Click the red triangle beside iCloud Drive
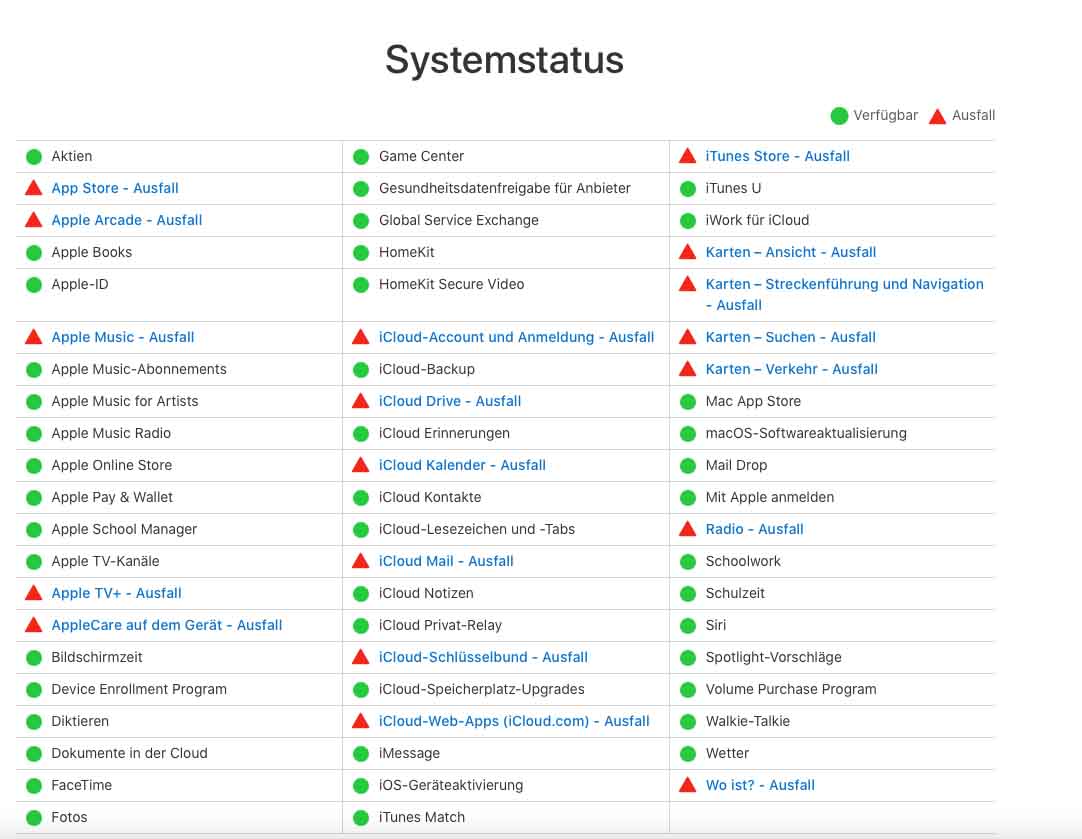This screenshot has height=839, width=1082. 361,401
